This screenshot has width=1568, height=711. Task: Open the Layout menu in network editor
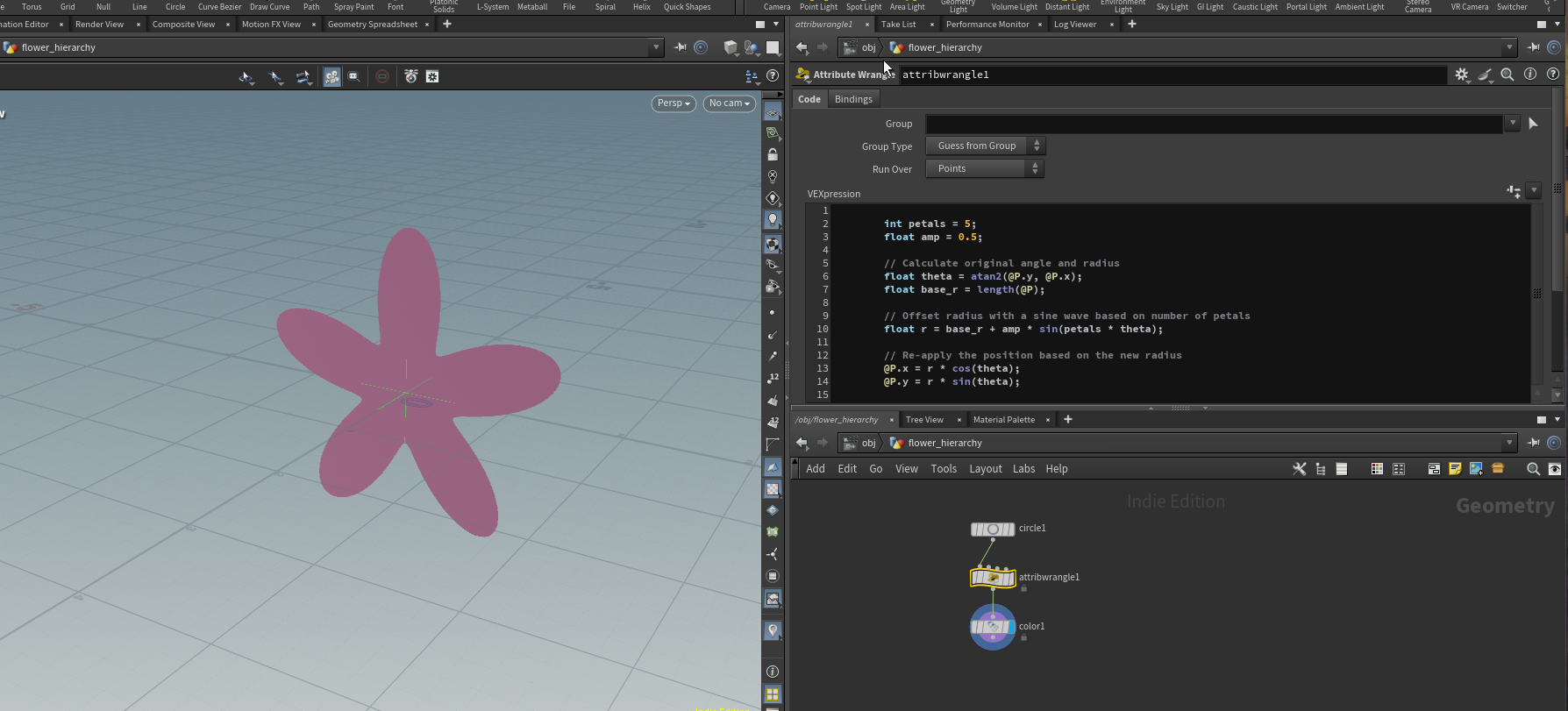pyautogui.click(x=985, y=469)
